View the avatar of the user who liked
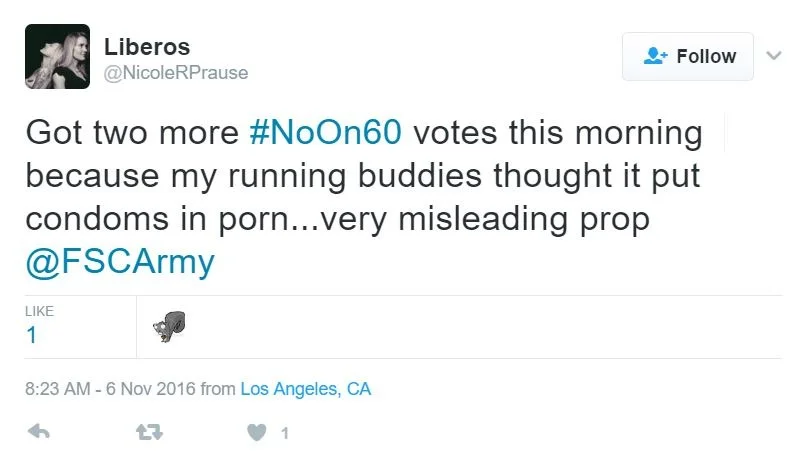 [x=169, y=328]
